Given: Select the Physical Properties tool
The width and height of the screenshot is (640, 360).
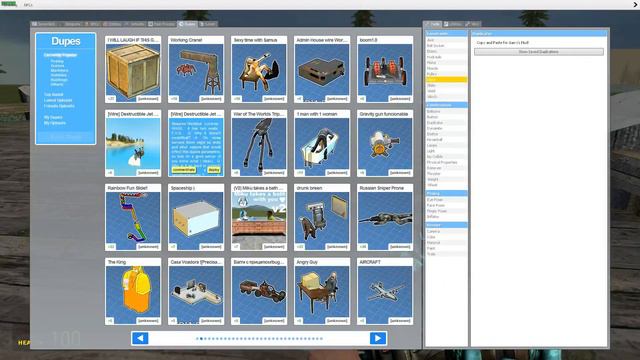Looking at the screenshot, I should coord(446,162).
